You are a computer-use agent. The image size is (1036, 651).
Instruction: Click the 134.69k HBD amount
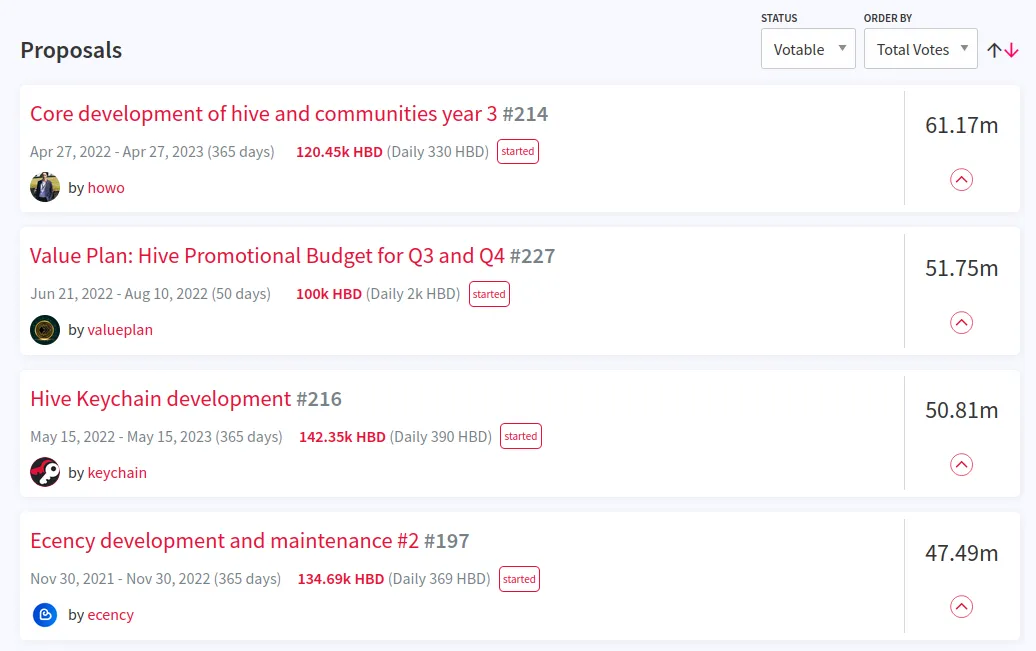tap(340, 579)
